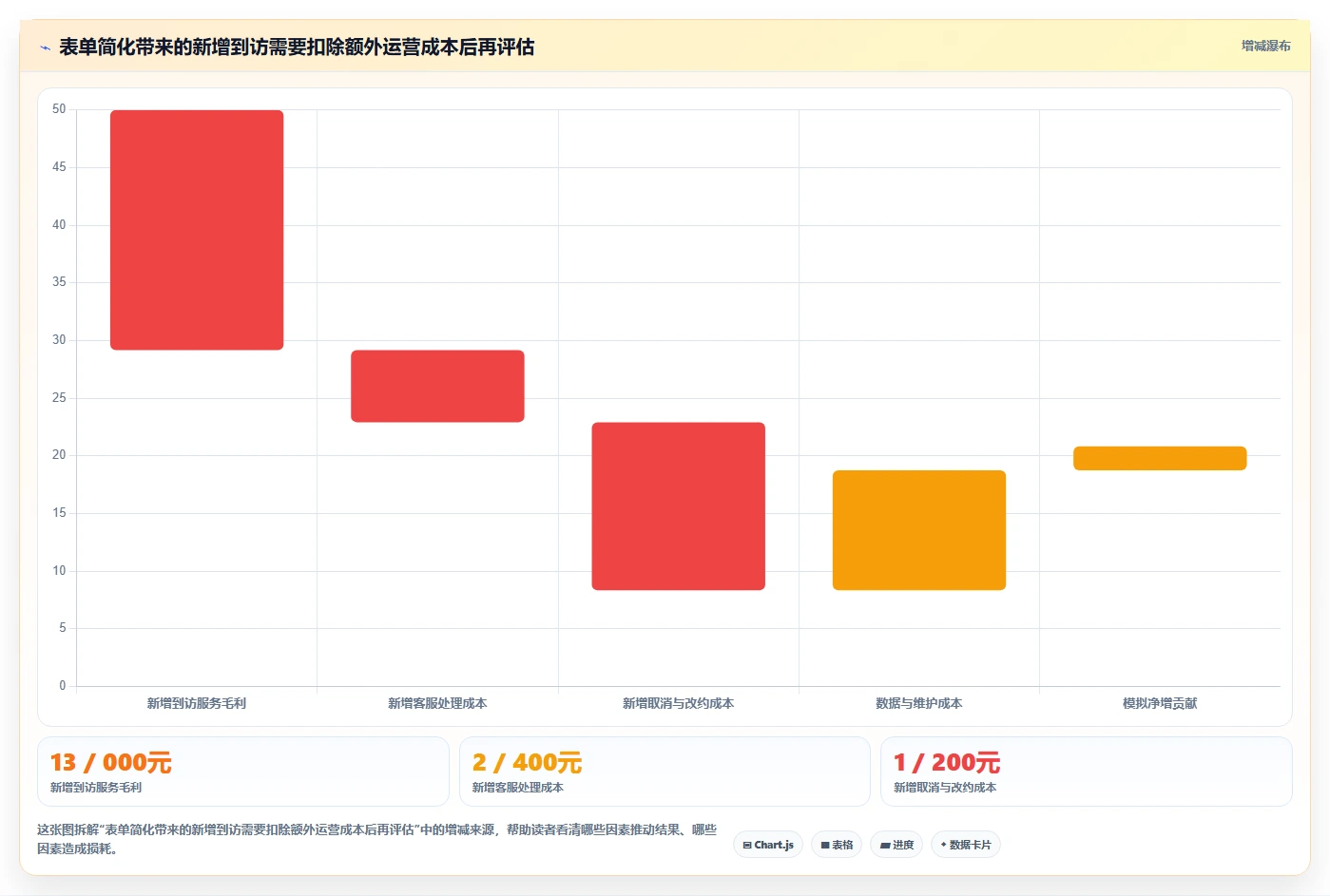Viewport: 1330px width, 896px height.
Task: Click the axis label 新增到访服务毛利
Action: click(197, 704)
